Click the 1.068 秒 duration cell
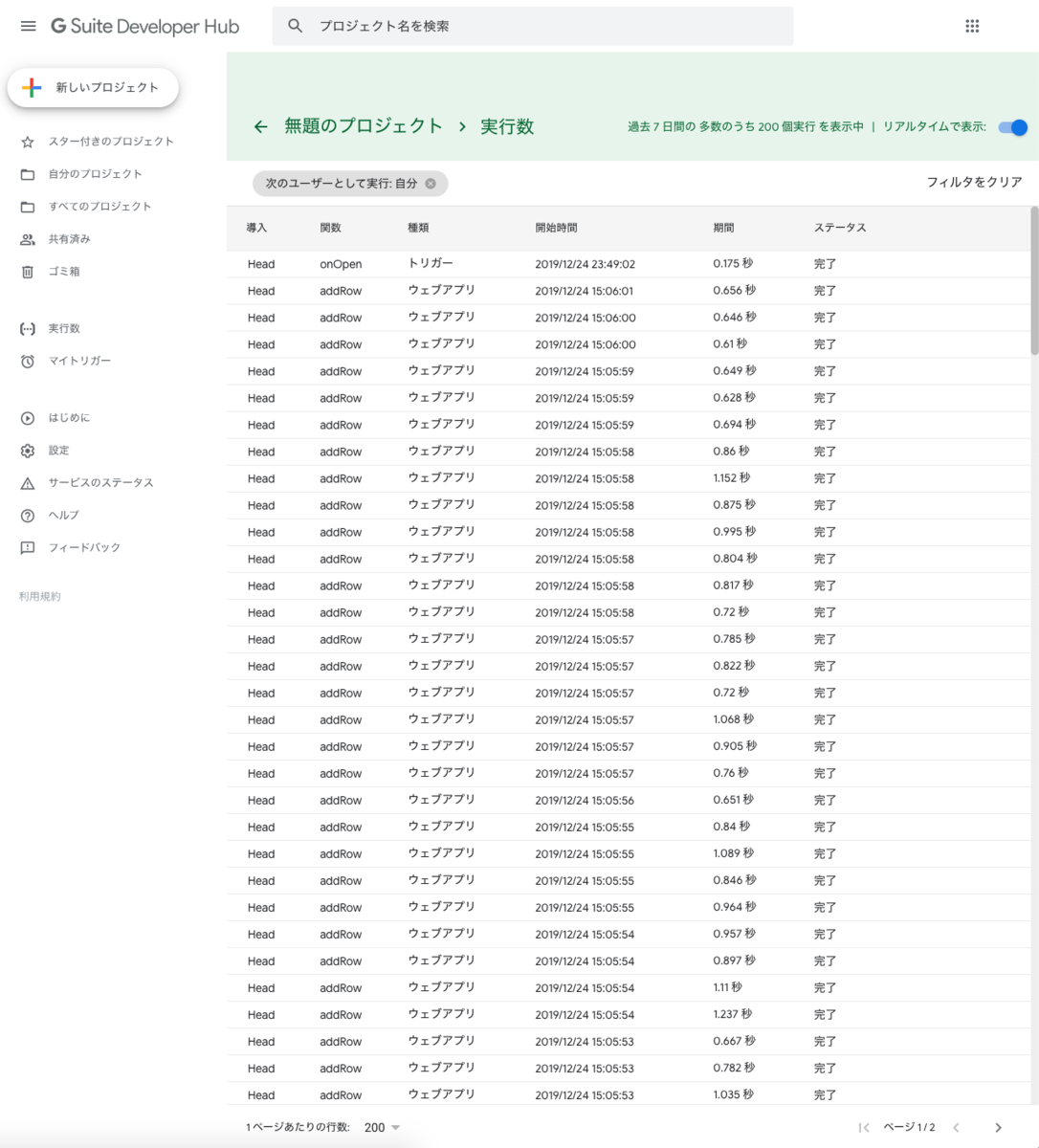 tap(734, 718)
